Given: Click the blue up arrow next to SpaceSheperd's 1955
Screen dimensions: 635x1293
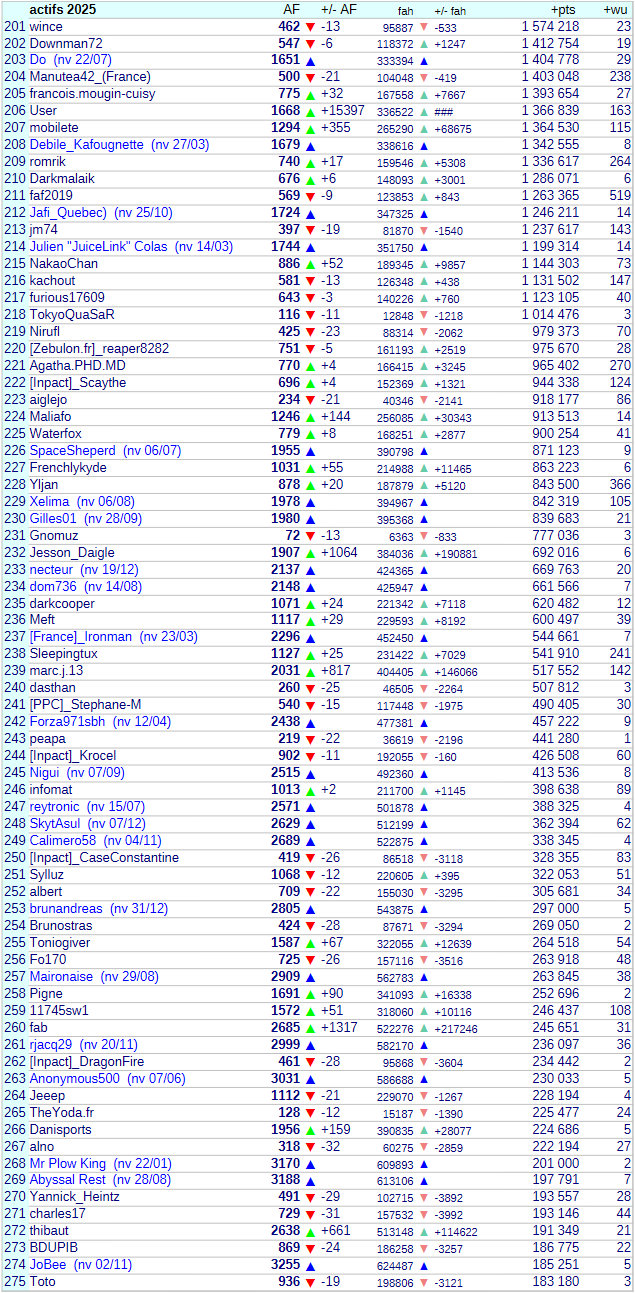Looking at the screenshot, I should click(x=310, y=452).
